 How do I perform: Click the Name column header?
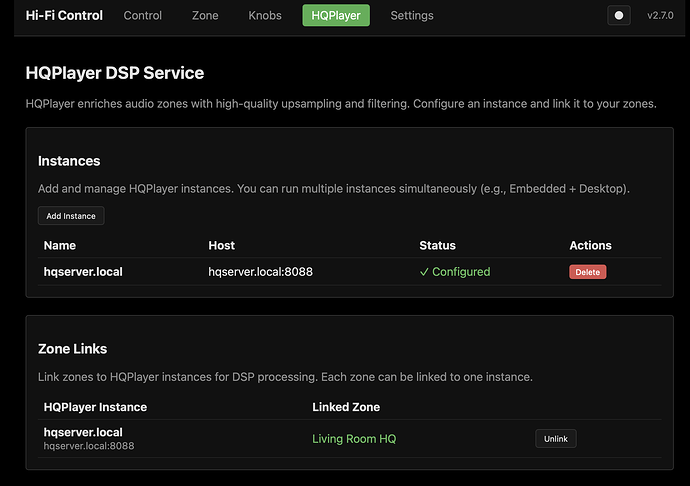point(60,245)
